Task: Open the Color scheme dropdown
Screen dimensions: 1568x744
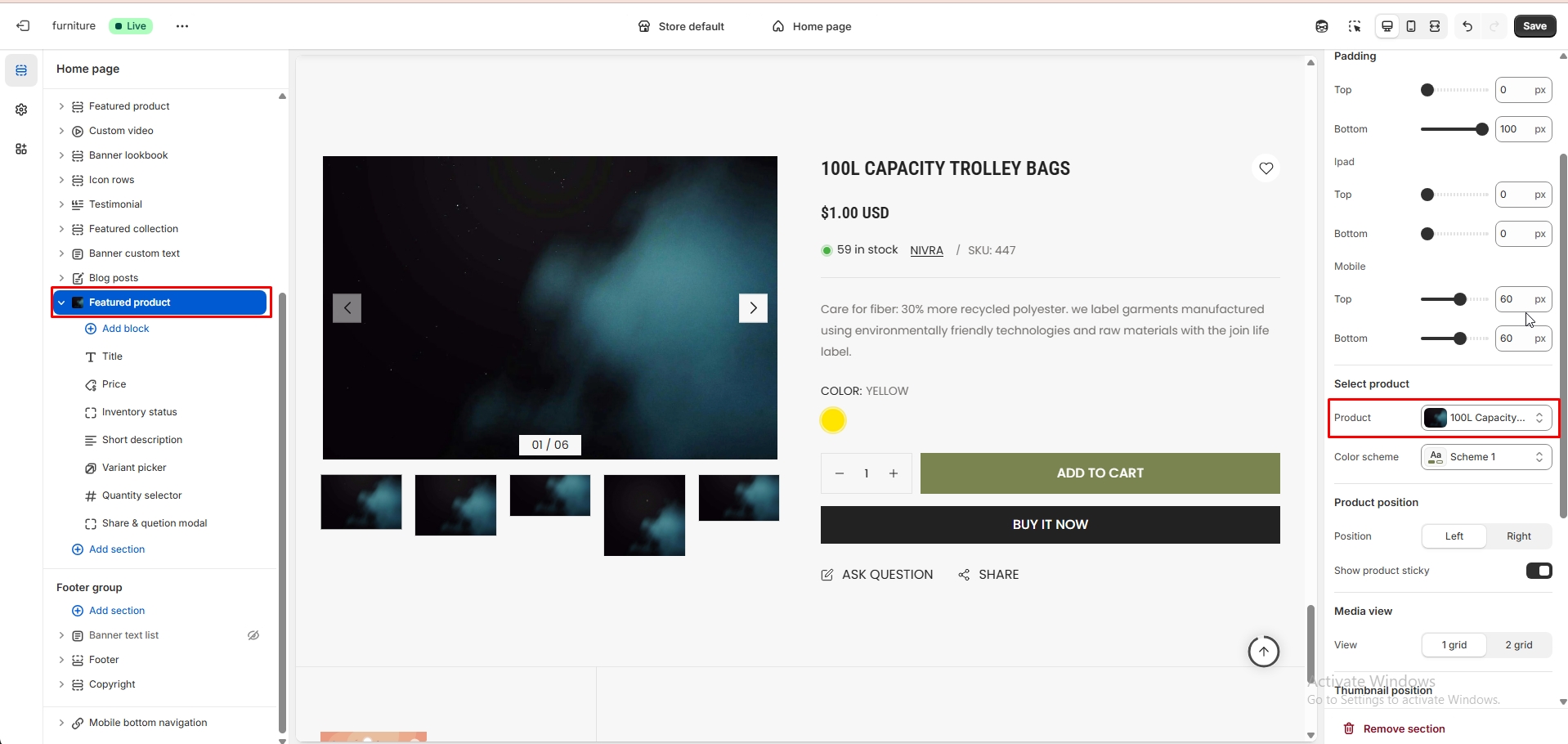Action: (x=1485, y=457)
